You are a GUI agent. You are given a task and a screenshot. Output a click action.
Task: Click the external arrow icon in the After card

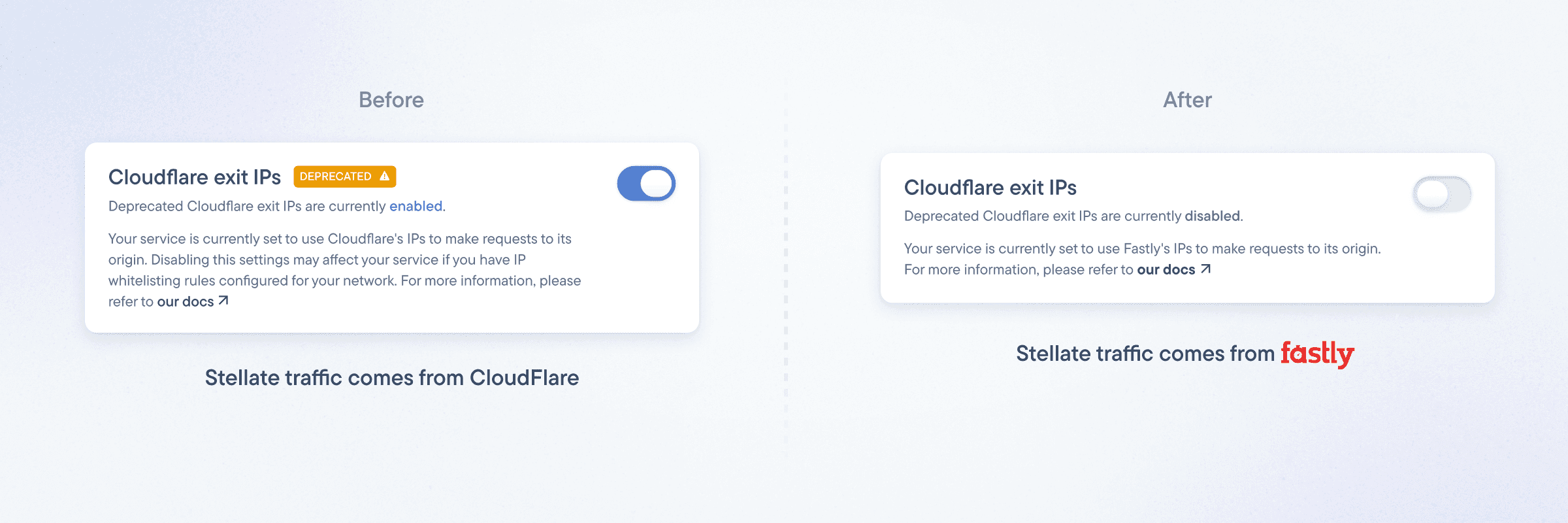1205,269
